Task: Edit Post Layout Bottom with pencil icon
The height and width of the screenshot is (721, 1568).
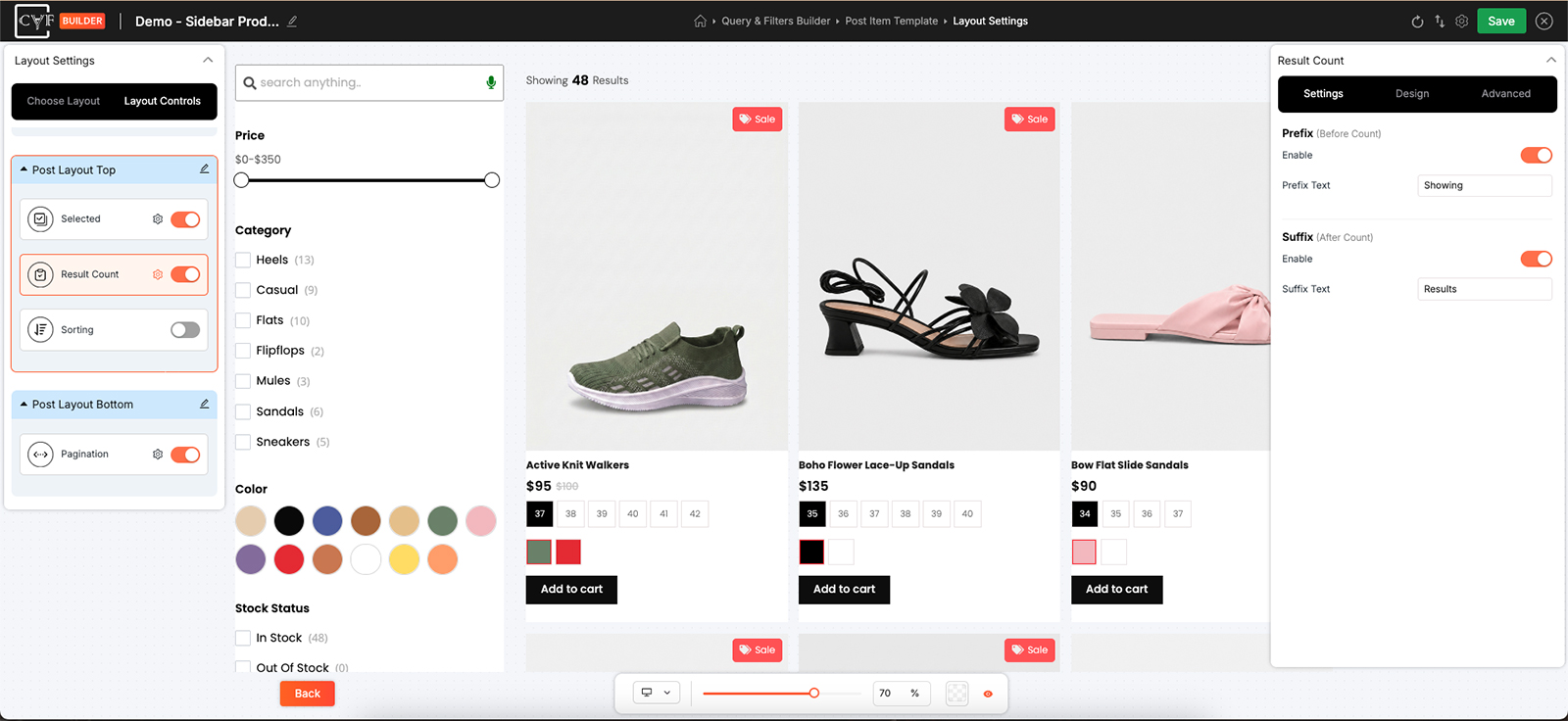Action: tap(205, 405)
